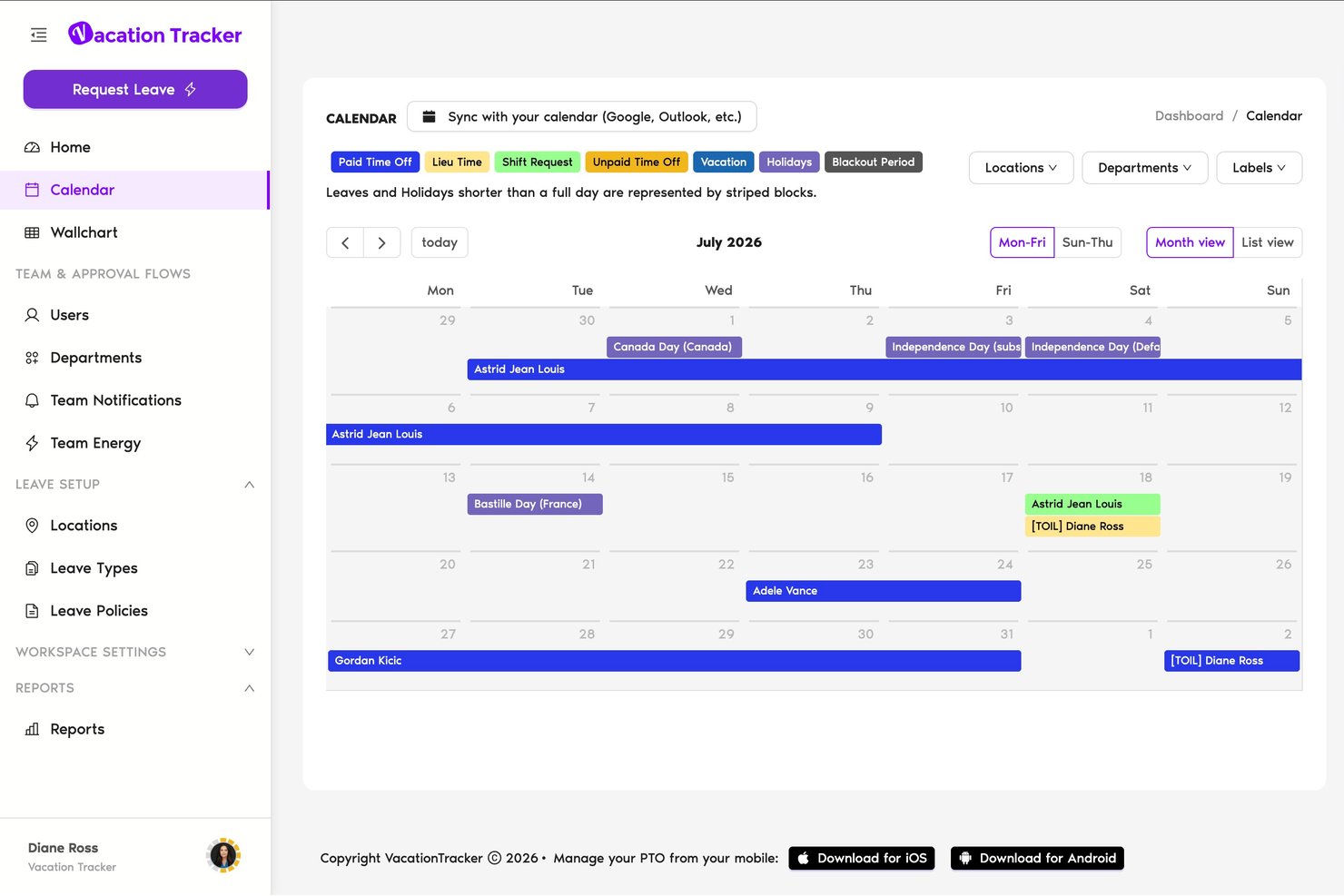Click the Wallchart grid icon
This screenshot has width=1344, height=896.
pos(32,232)
